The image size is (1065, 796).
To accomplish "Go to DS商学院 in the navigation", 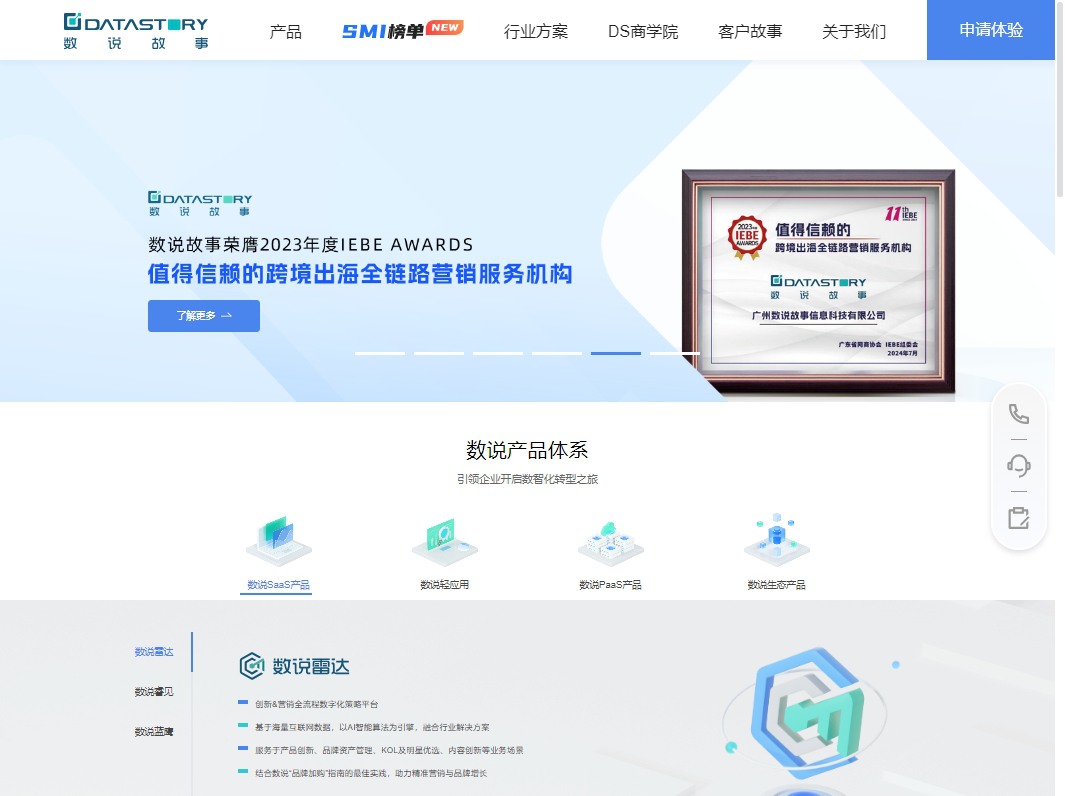I will coord(643,31).
